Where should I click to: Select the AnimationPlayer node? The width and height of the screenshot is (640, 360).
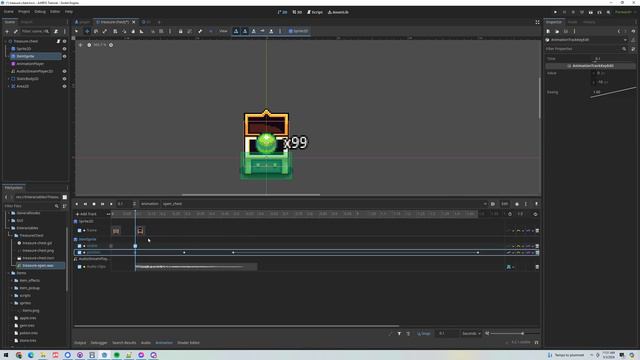click(30, 64)
